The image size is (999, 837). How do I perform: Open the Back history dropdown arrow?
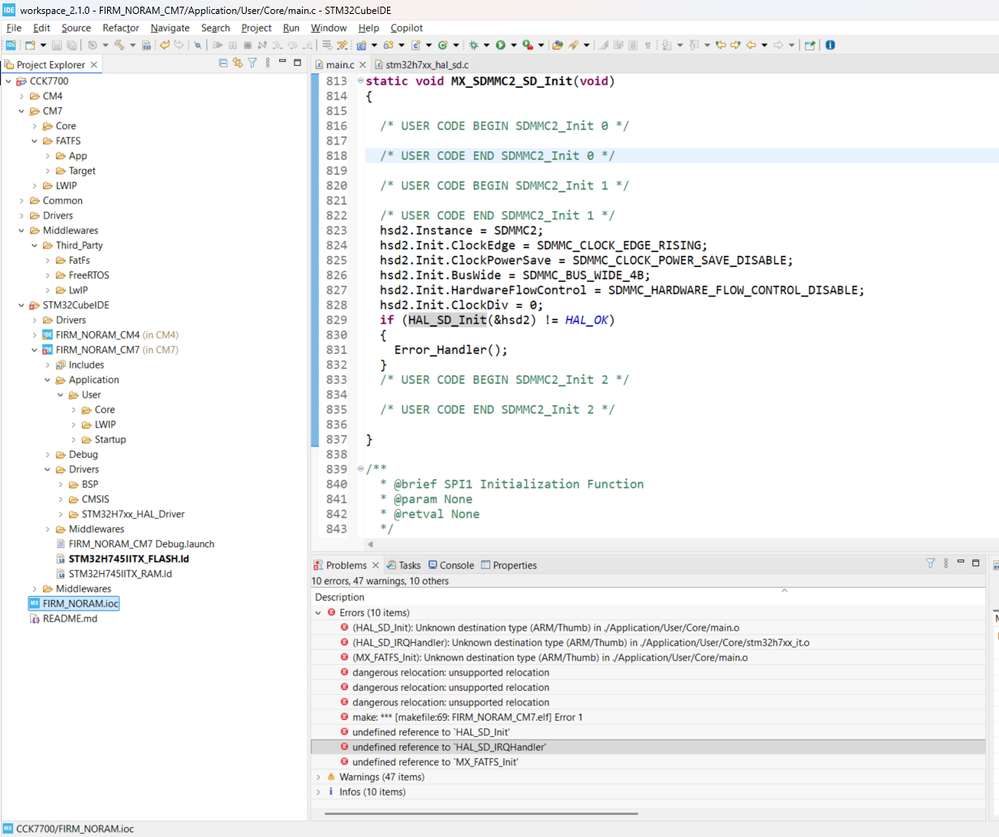pyautogui.click(x=764, y=45)
